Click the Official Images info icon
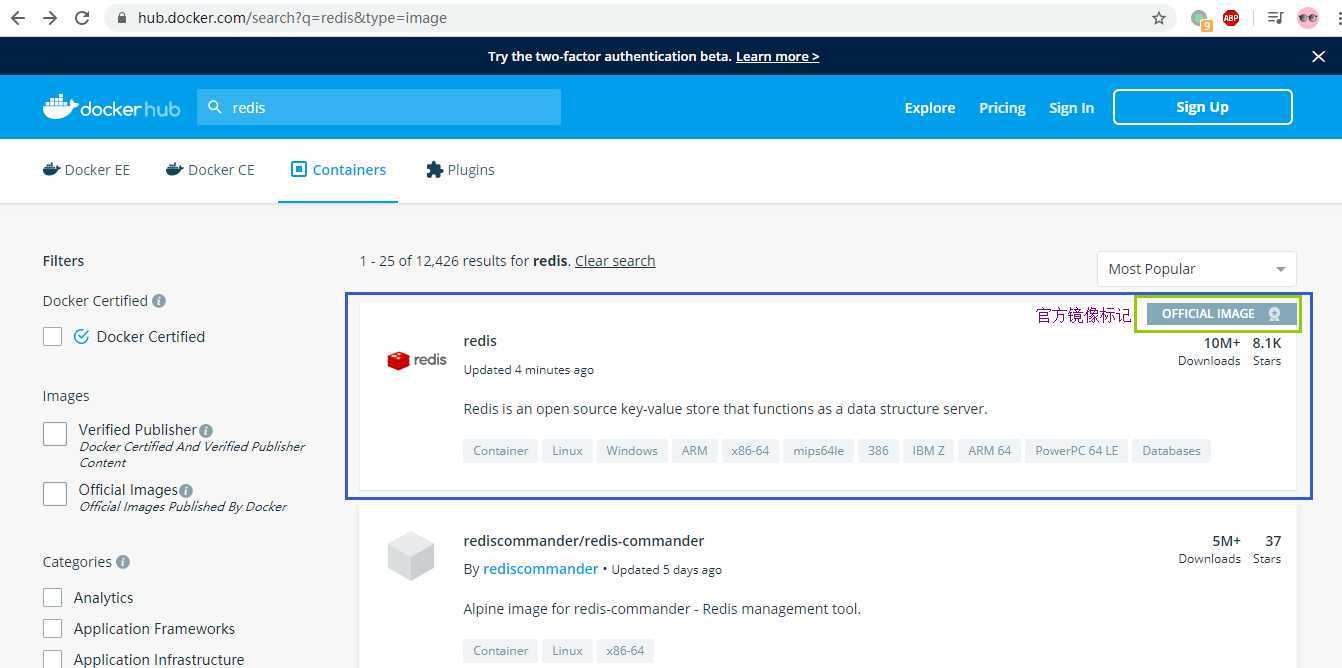Image resolution: width=1342 pixels, height=668 pixels. click(186, 490)
